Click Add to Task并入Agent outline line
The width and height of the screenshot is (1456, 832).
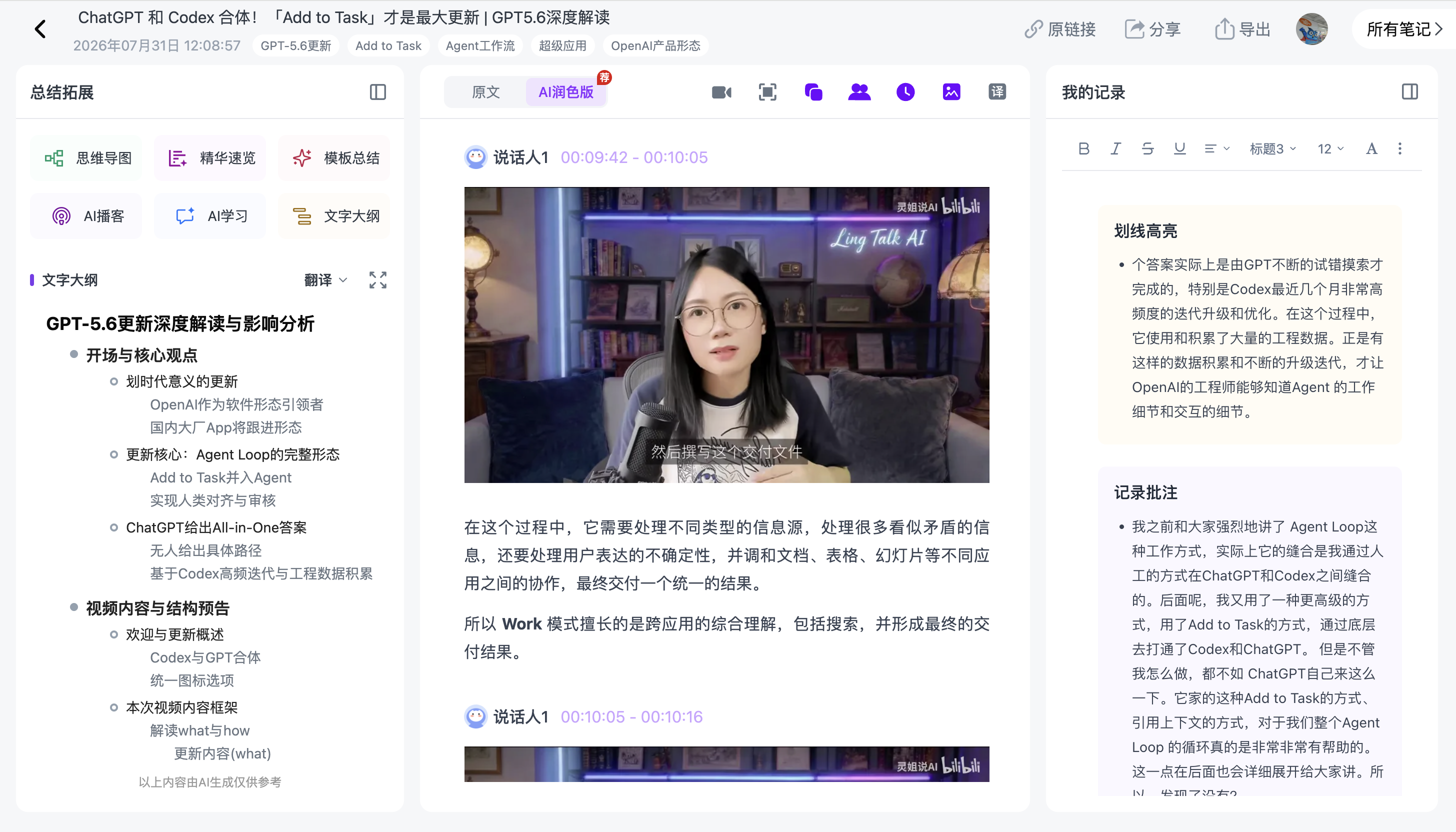220,477
